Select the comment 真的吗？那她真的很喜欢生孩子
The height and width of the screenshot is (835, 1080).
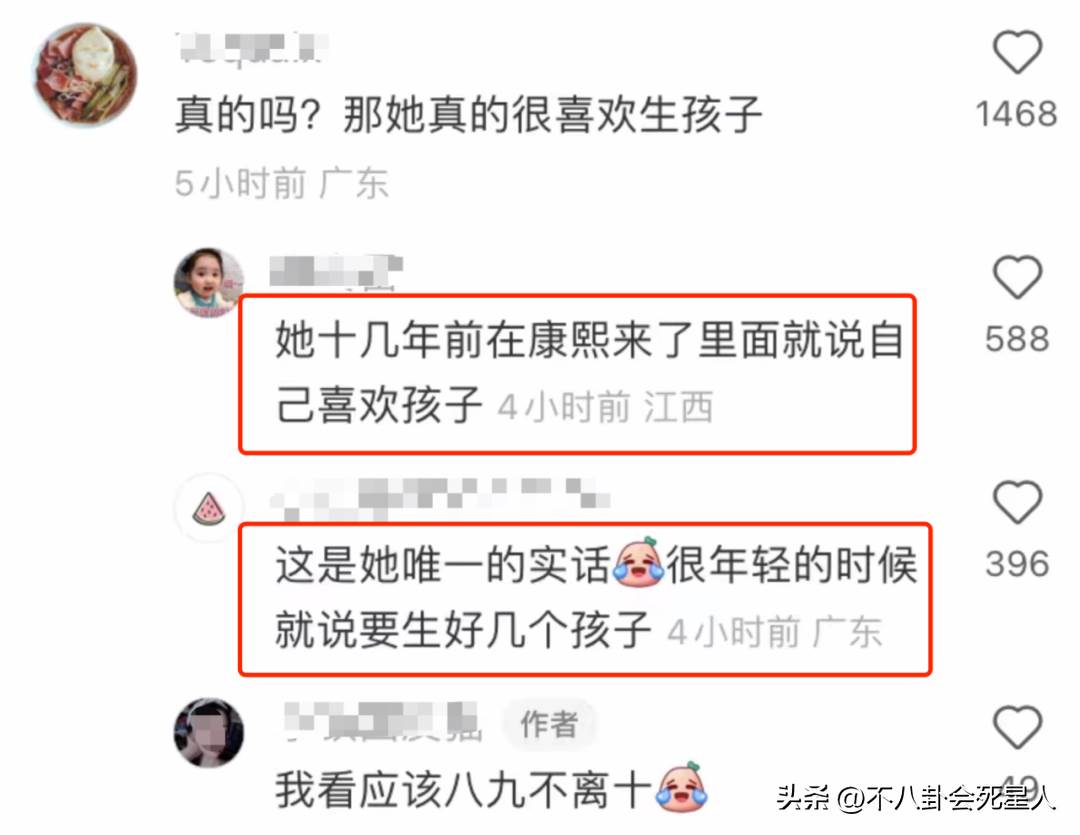(x=468, y=114)
